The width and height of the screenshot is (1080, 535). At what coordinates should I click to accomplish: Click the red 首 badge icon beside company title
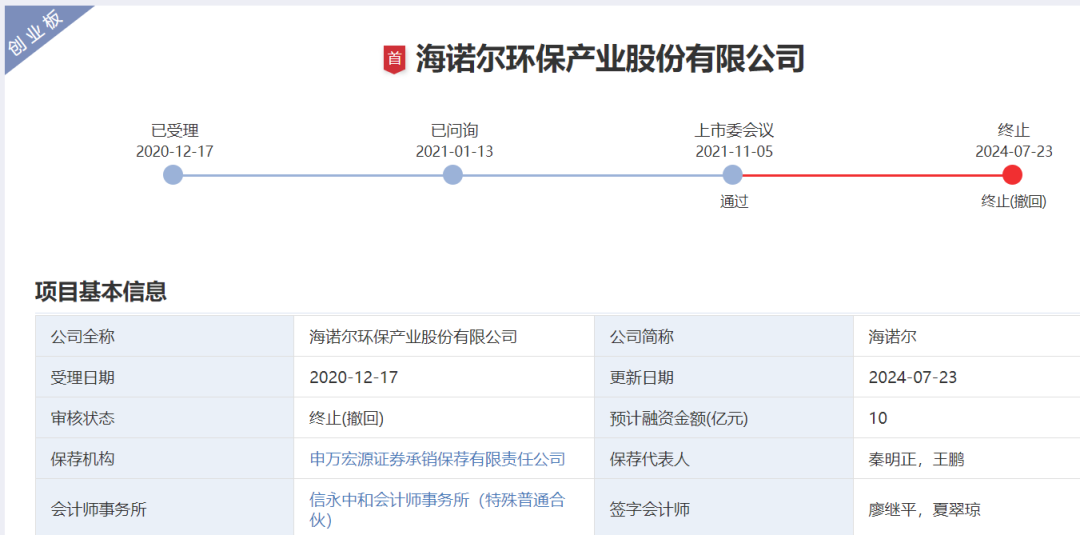point(394,59)
